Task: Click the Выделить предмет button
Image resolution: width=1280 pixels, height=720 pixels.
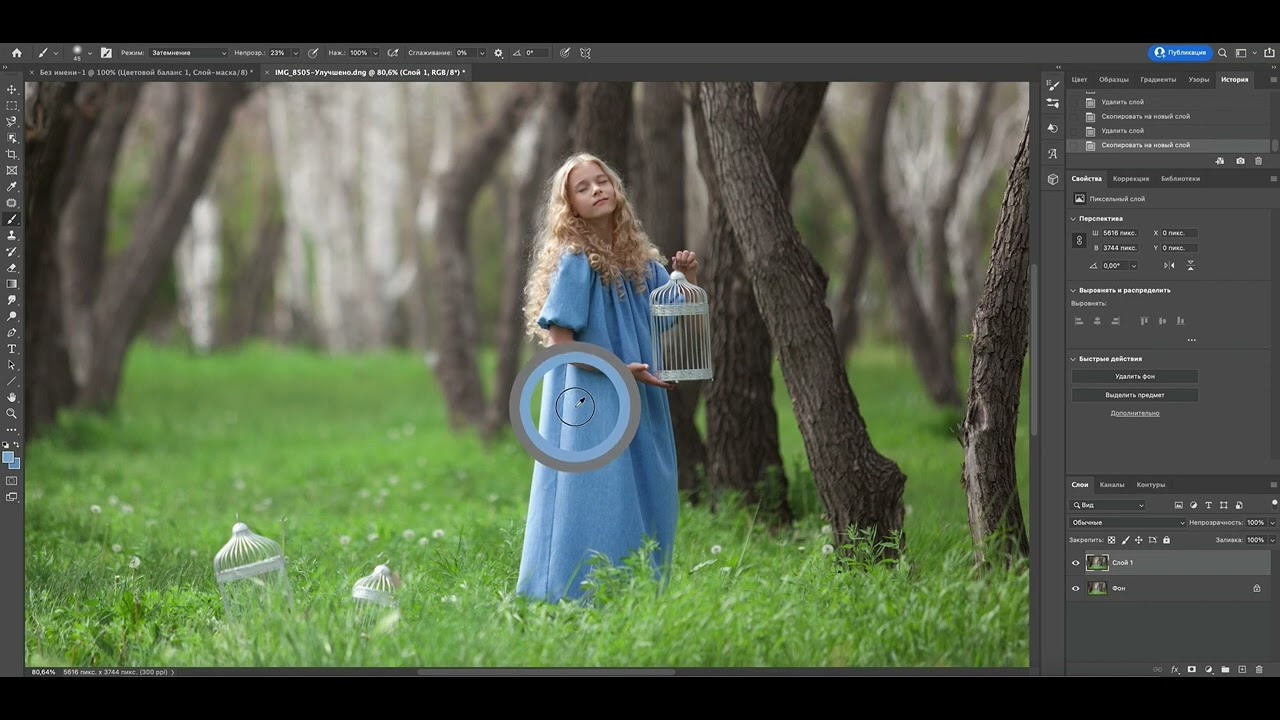Action: 1135,395
